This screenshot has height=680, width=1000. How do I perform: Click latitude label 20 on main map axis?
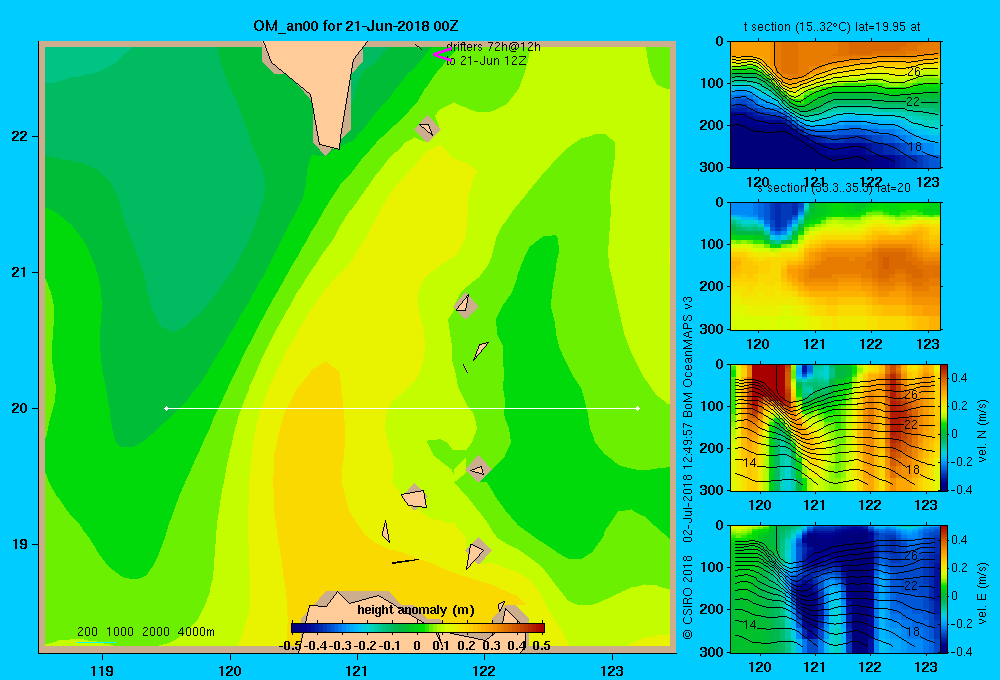coord(20,408)
